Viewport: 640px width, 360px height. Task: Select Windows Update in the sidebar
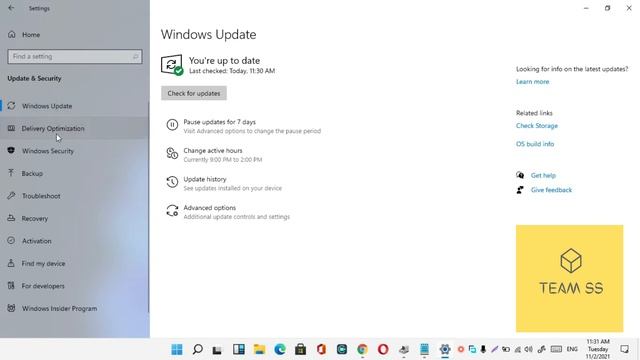point(75,106)
